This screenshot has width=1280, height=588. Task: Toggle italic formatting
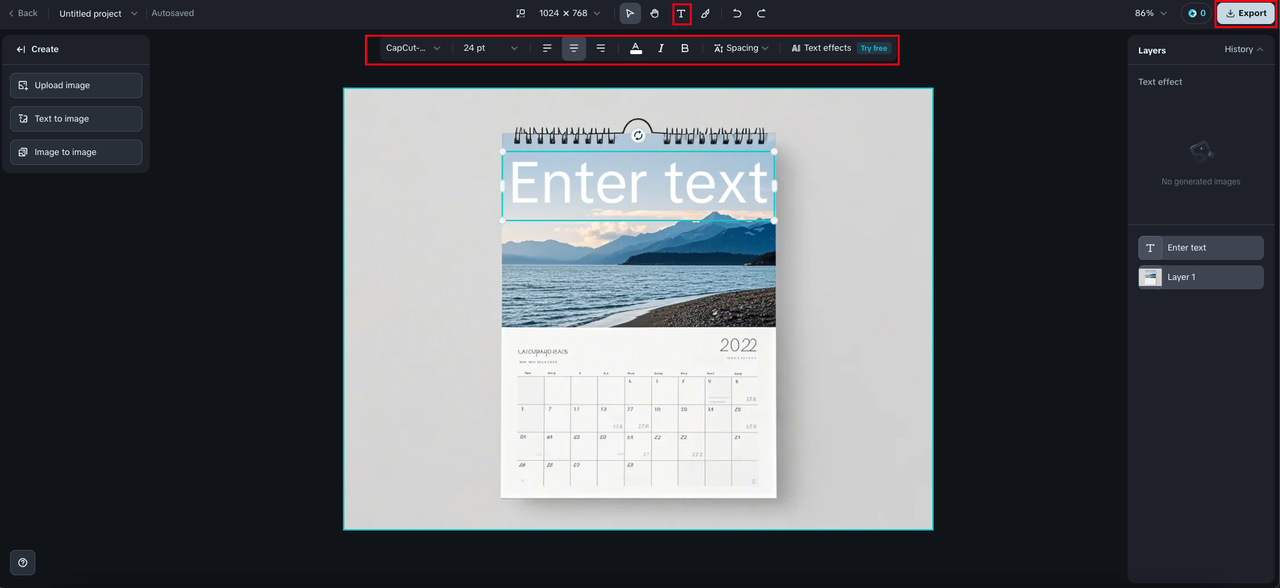point(661,48)
